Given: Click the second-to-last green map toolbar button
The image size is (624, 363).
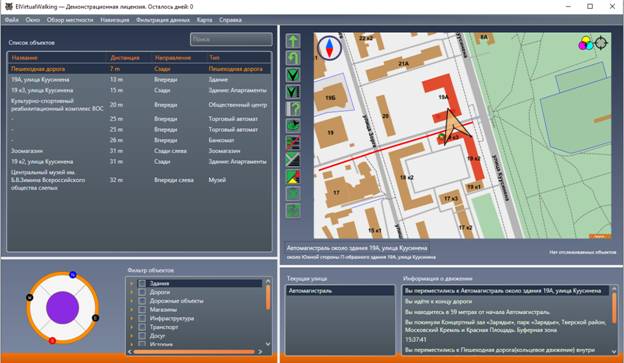Looking at the screenshot, I should point(293,194).
